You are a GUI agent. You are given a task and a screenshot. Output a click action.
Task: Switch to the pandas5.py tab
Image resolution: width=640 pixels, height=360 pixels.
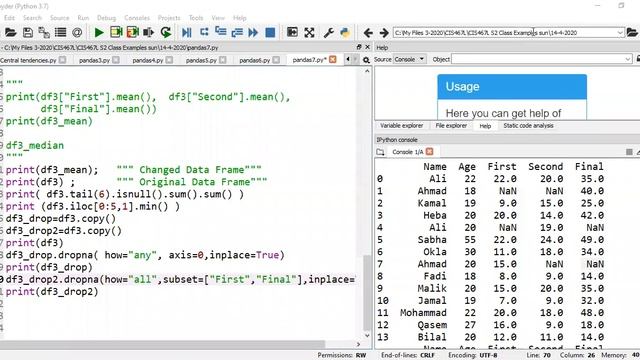201,60
